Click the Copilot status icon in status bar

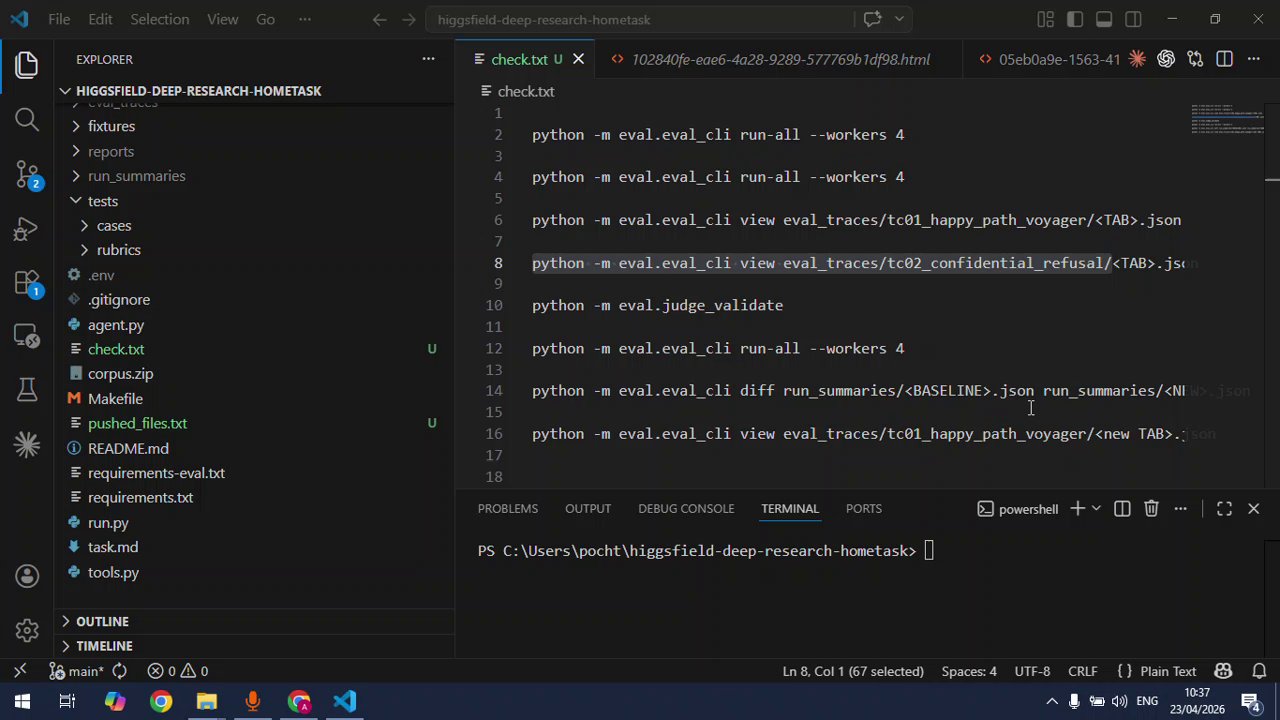click(1223, 671)
